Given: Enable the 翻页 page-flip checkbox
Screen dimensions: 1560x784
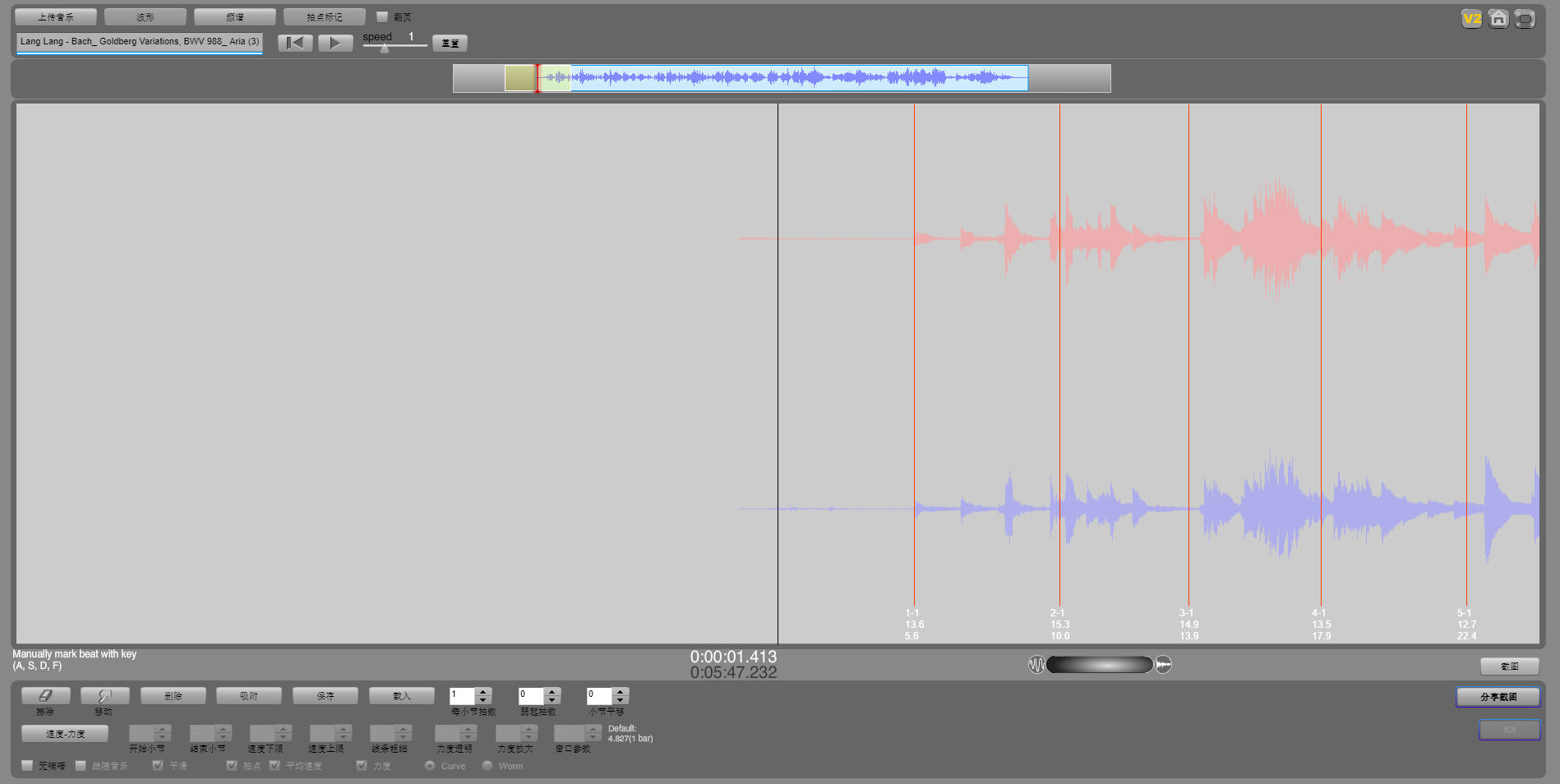Looking at the screenshot, I should tap(382, 16).
